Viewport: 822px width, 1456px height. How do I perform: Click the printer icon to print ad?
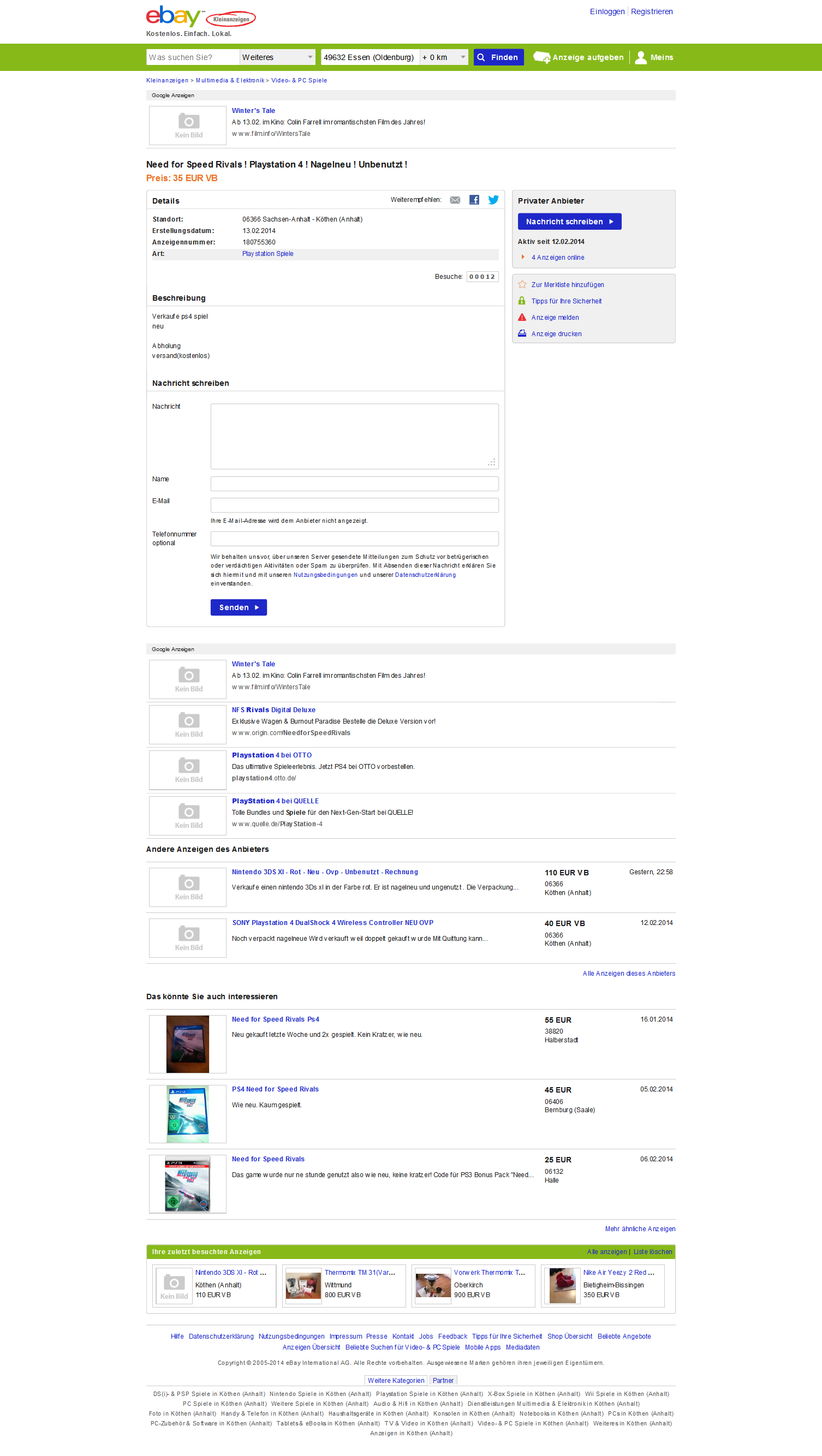(x=522, y=334)
